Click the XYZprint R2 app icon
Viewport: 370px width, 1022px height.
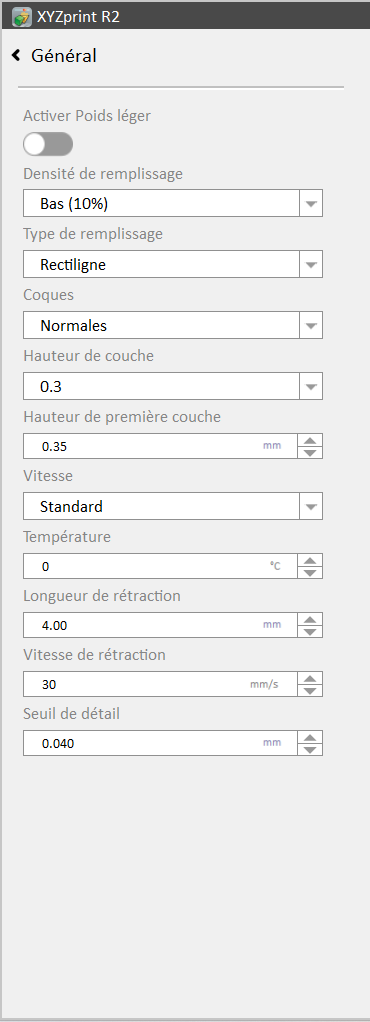[x=21, y=17]
